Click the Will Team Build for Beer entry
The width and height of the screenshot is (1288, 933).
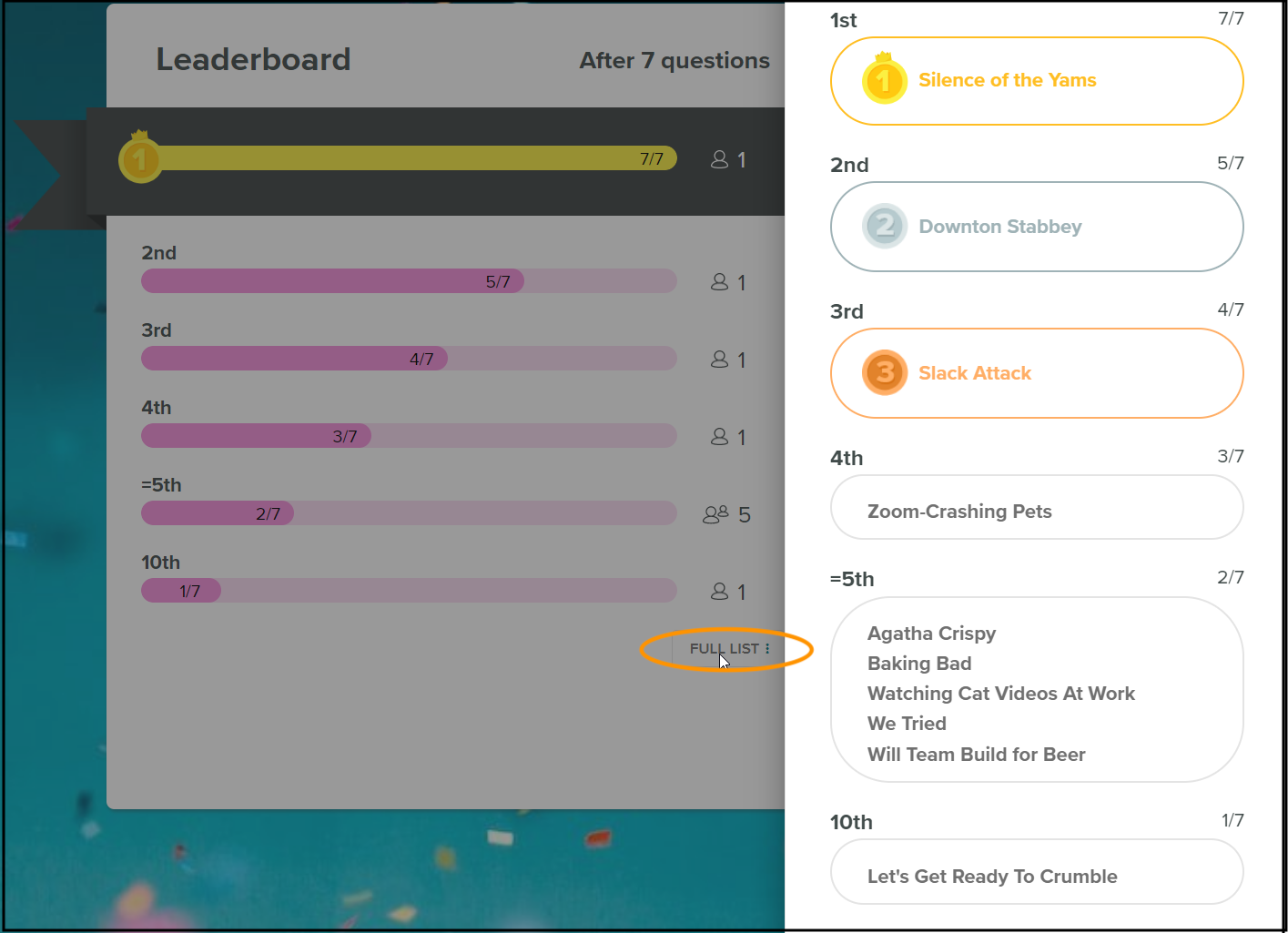coord(976,755)
